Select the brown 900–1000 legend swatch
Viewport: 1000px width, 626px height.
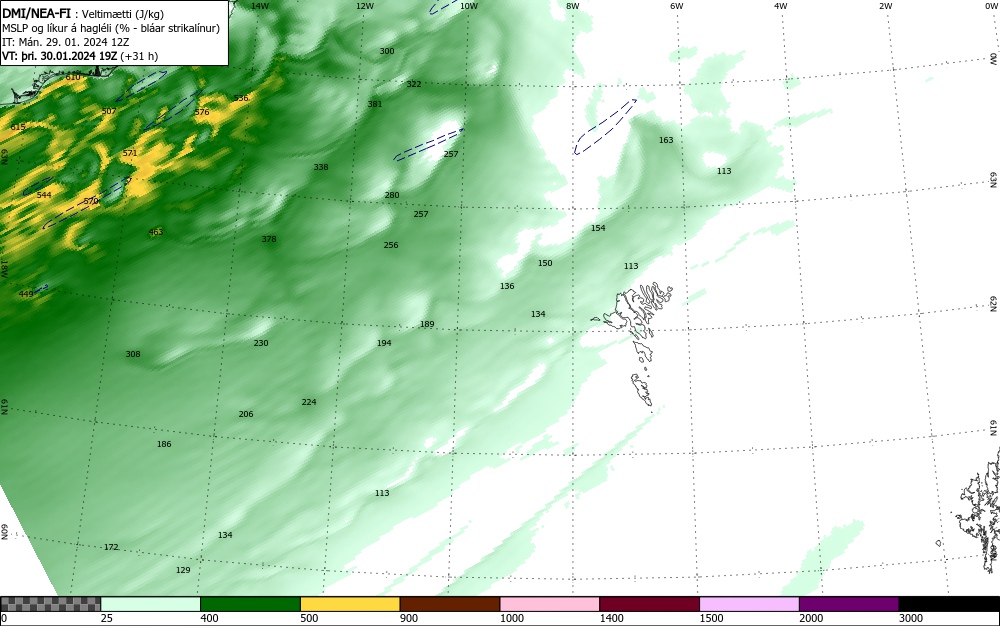tap(450, 604)
